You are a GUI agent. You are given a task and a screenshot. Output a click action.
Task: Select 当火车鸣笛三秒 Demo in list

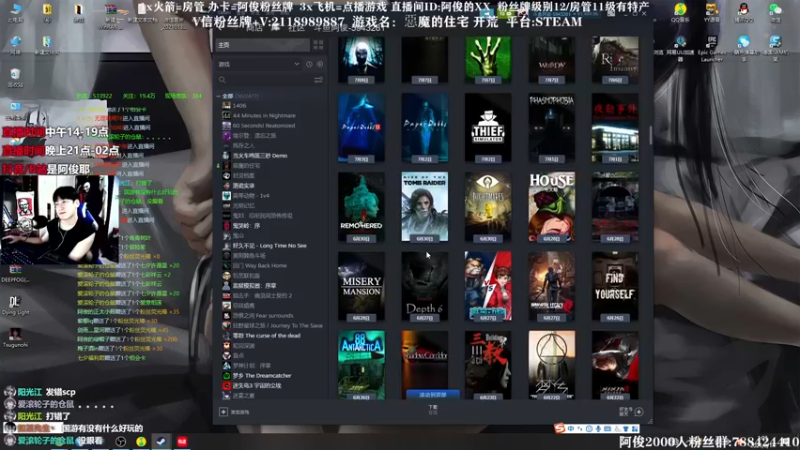pyautogui.click(x=260, y=156)
